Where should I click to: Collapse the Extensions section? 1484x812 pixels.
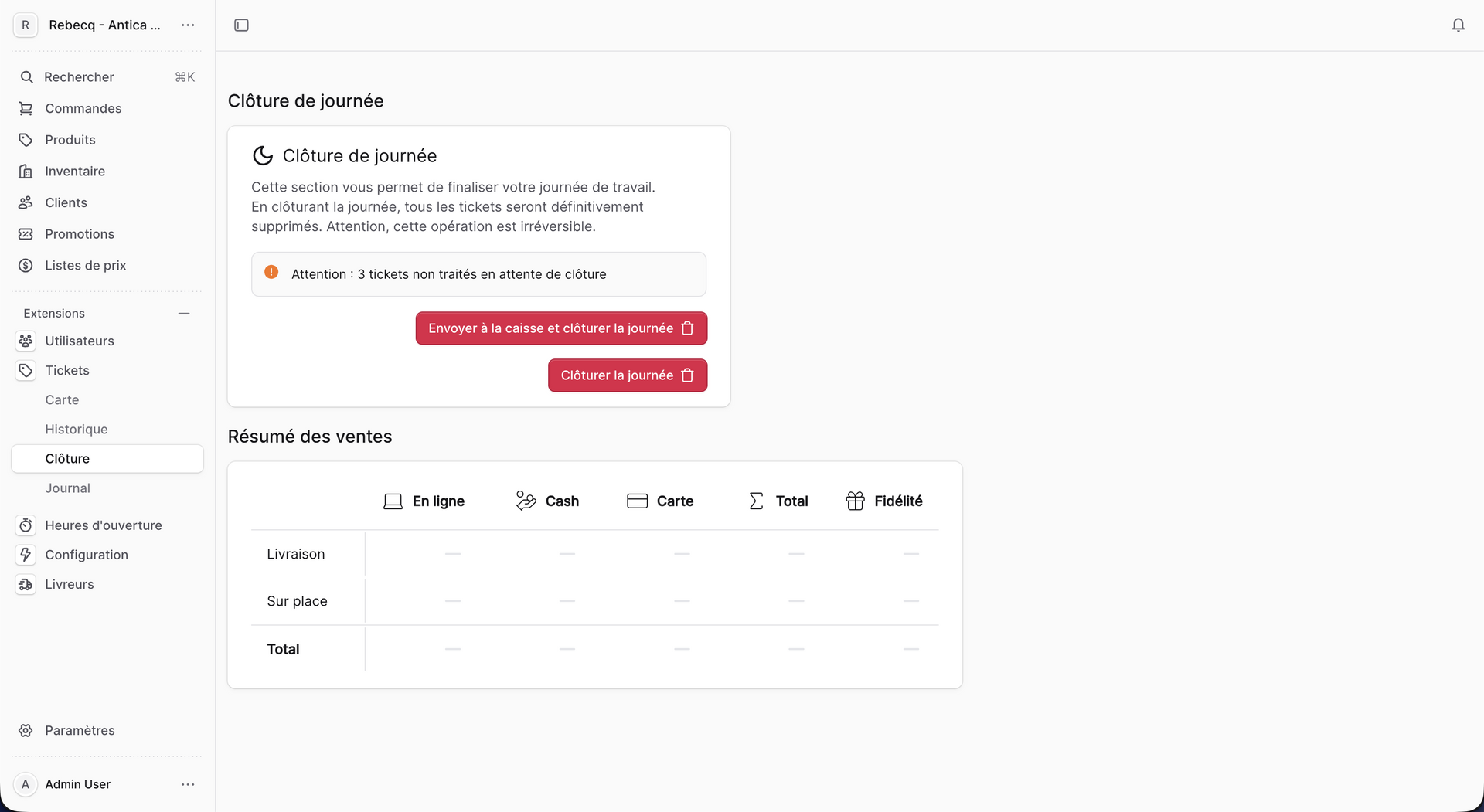(x=184, y=314)
